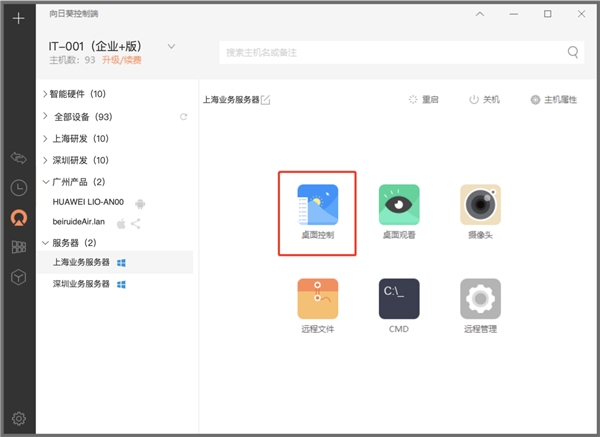Click the collapse-up arrow in title bar
600x437 pixels.
[480, 14]
